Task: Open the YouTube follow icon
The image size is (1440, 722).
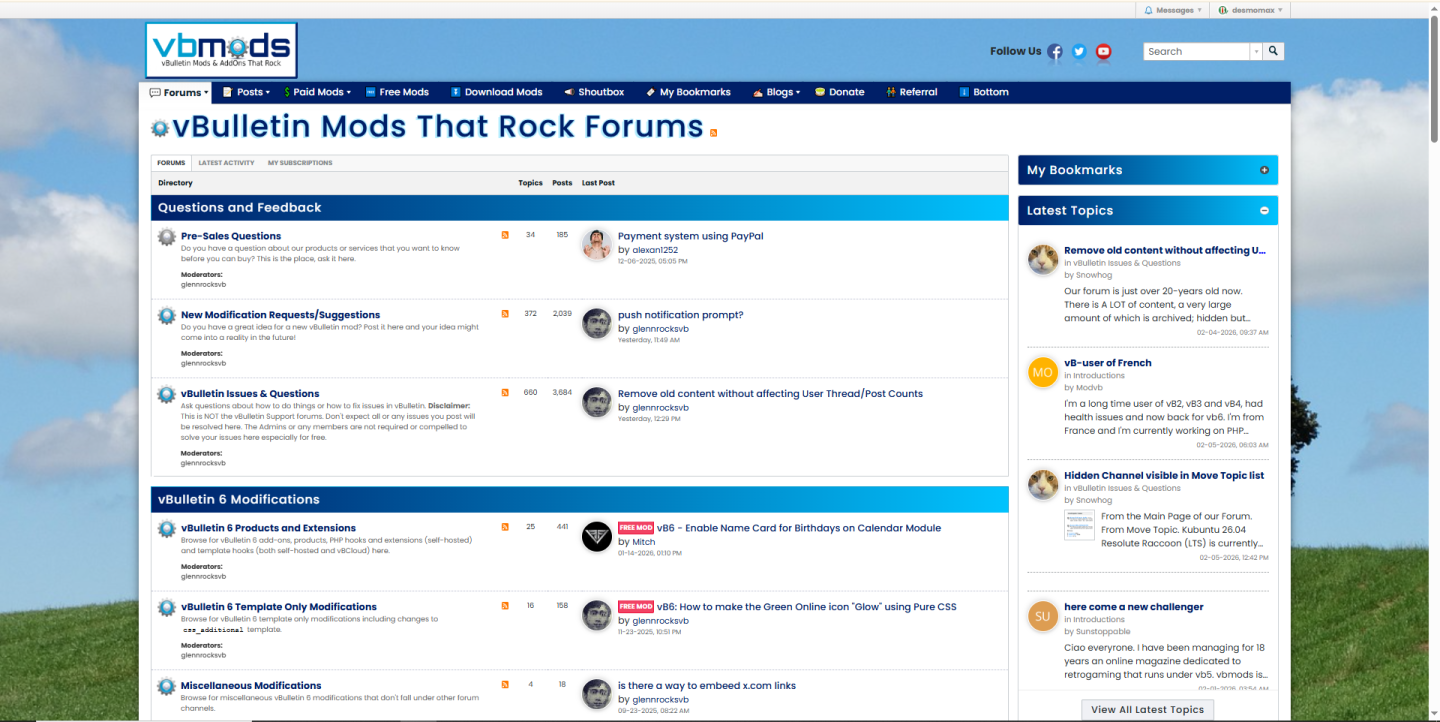Action: coord(1103,52)
